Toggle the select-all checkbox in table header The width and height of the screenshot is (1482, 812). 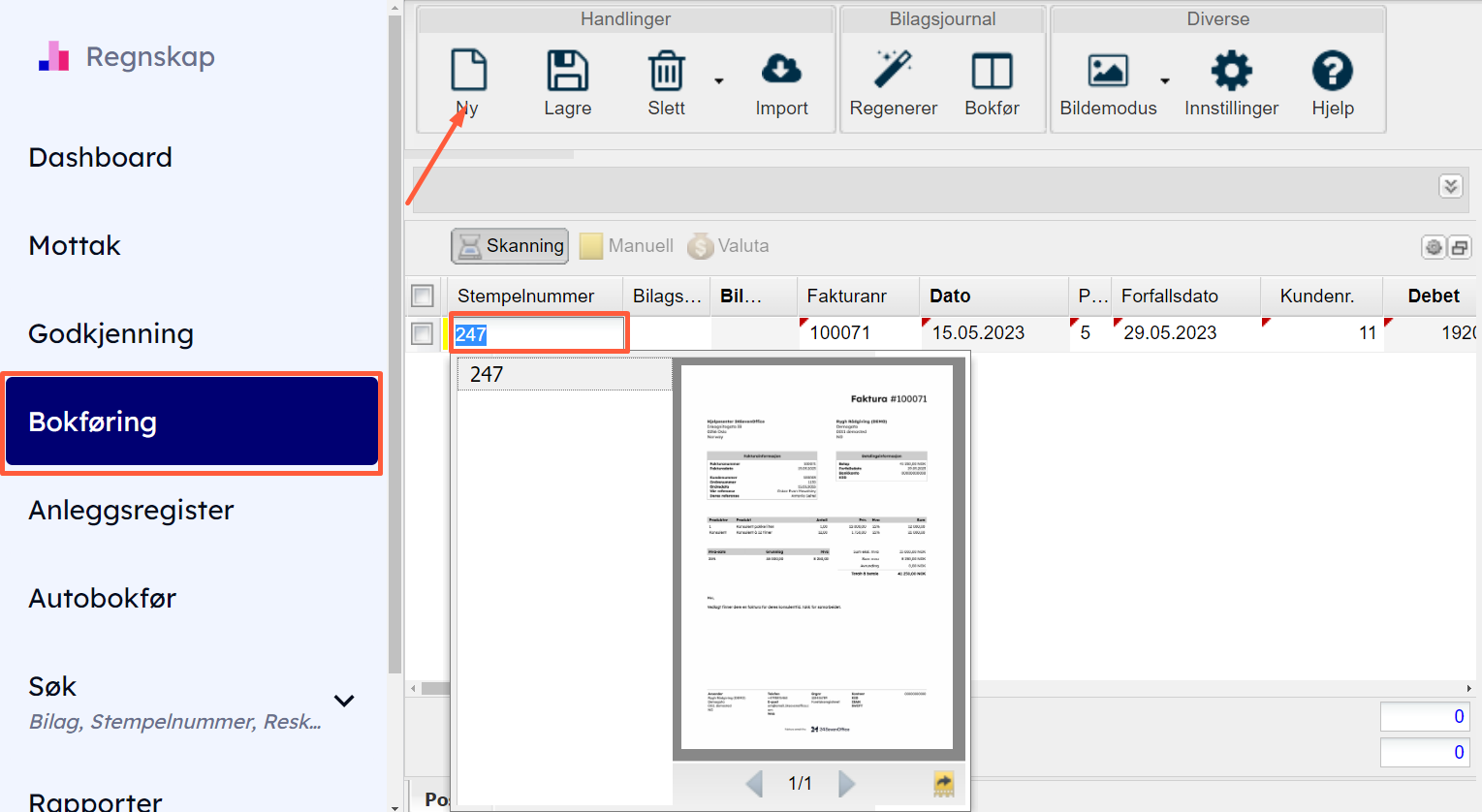click(x=423, y=296)
